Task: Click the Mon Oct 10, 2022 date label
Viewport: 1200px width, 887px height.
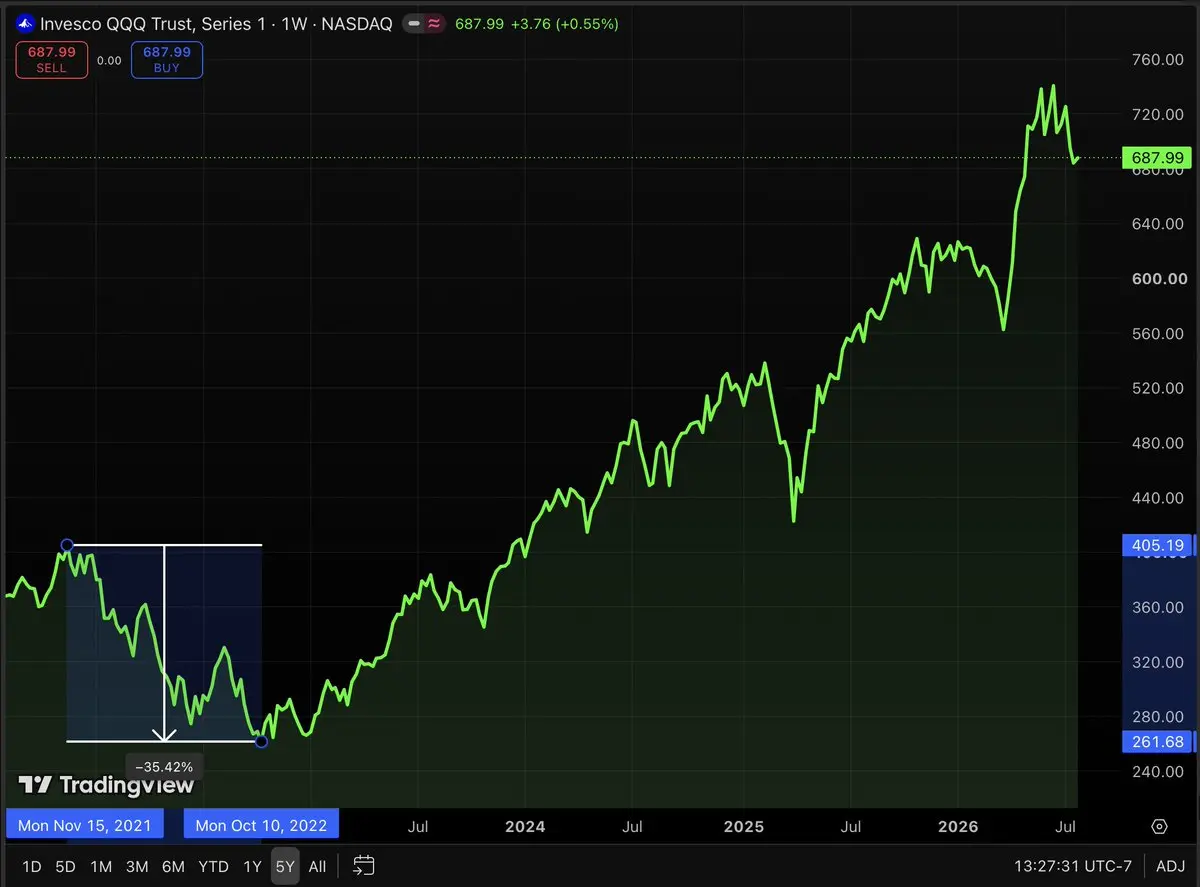Action: (262, 825)
